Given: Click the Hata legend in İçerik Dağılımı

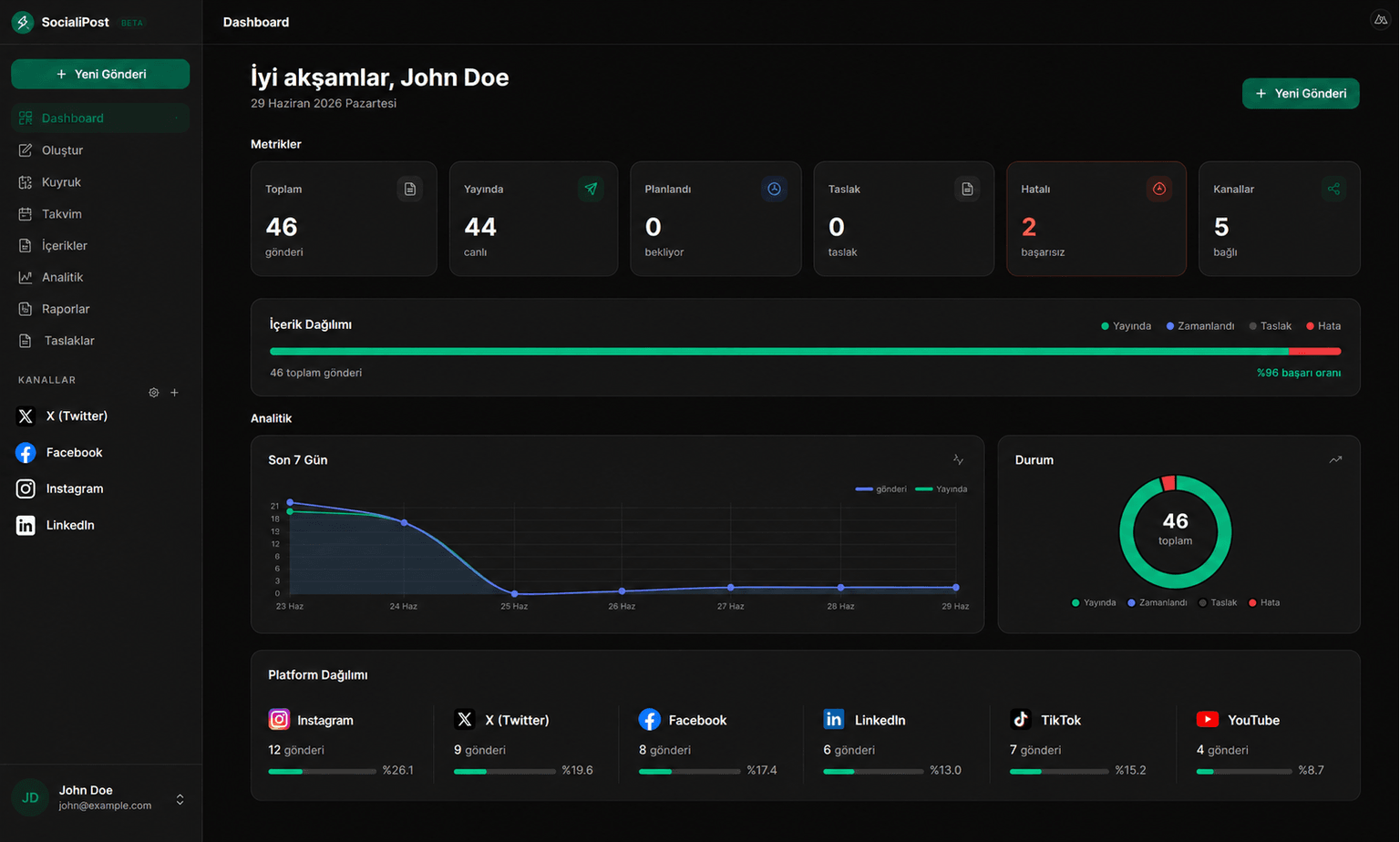Looking at the screenshot, I should click(x=1323, y=326).
